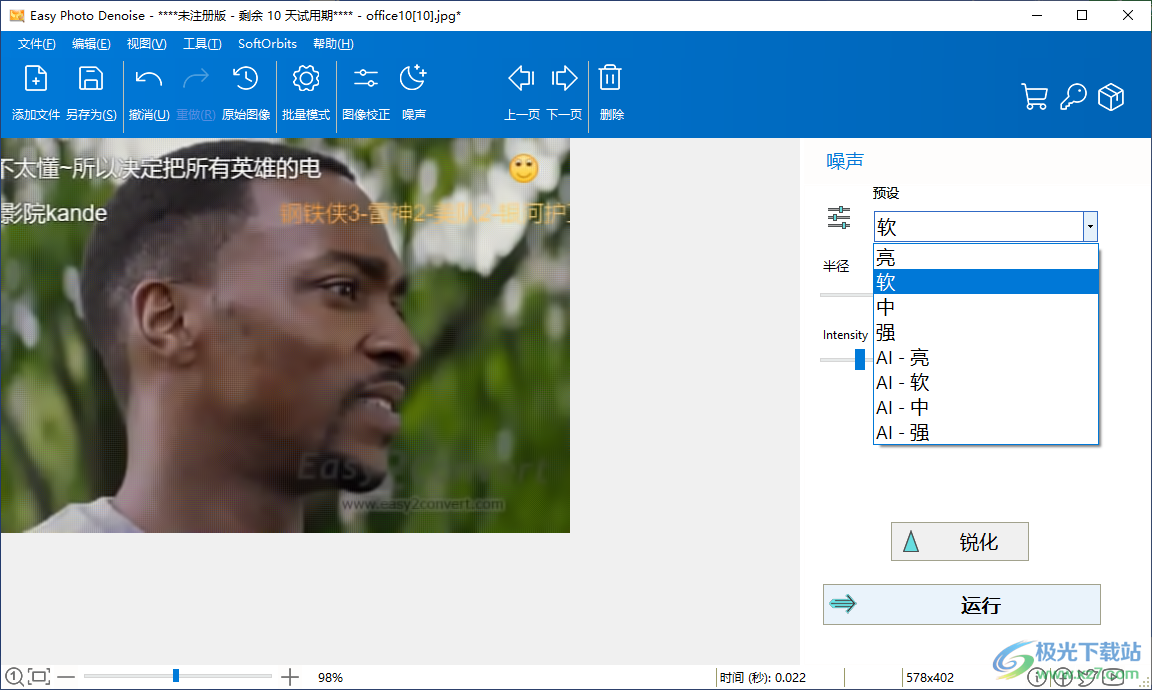Select the noise (噪声) moon tool
Viewport: 1152px width, 690px height.
413,79
